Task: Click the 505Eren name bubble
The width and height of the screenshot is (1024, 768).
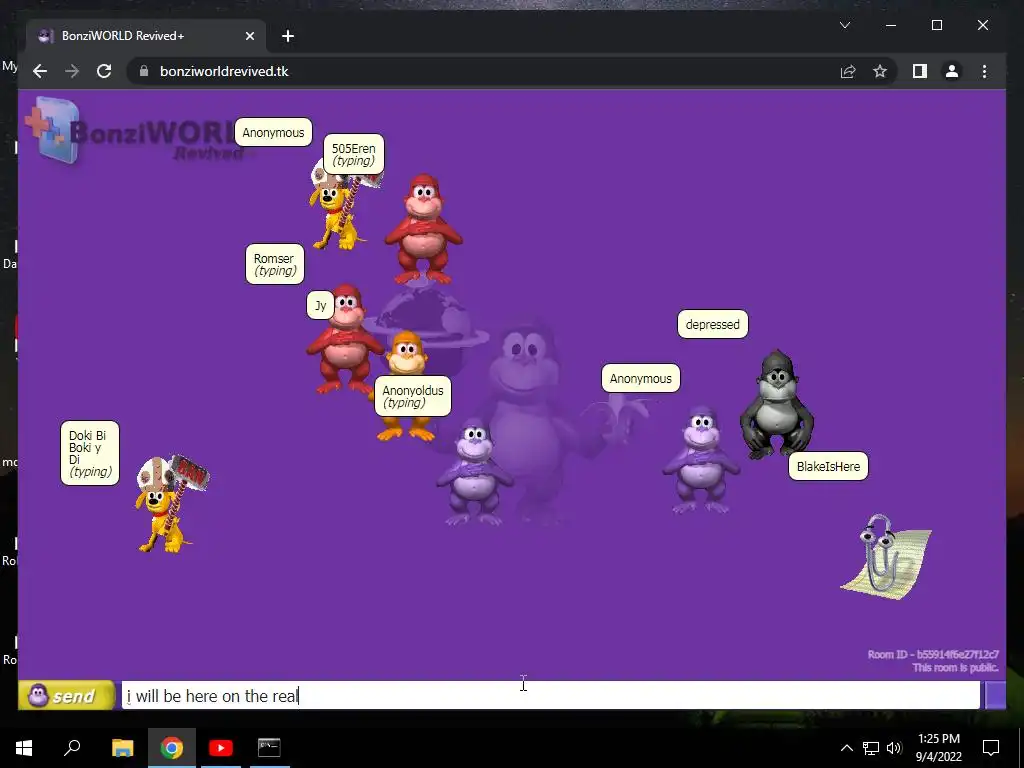Action: point(354,155)
